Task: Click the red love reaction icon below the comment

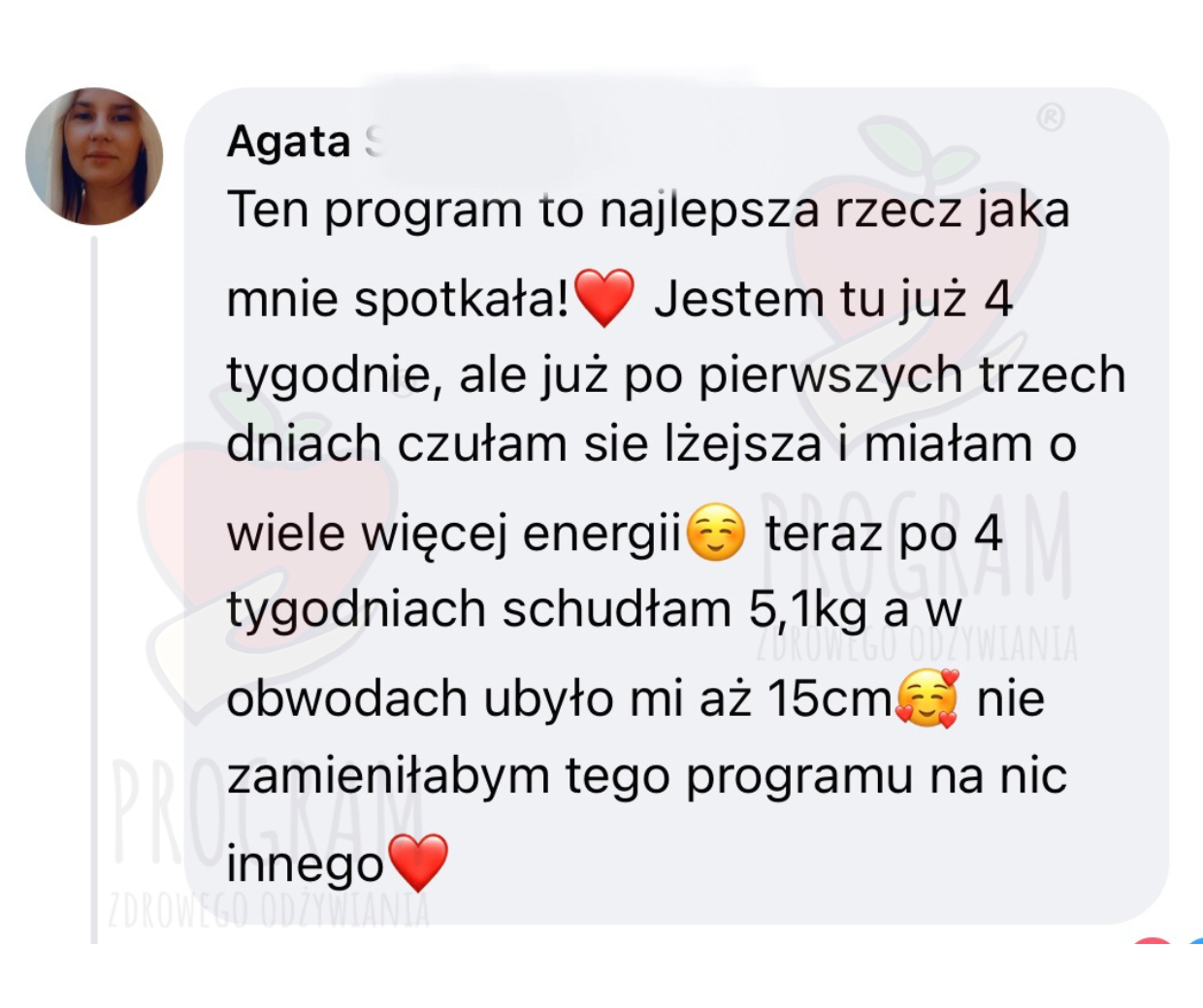Action: [x=1153, y=940]
